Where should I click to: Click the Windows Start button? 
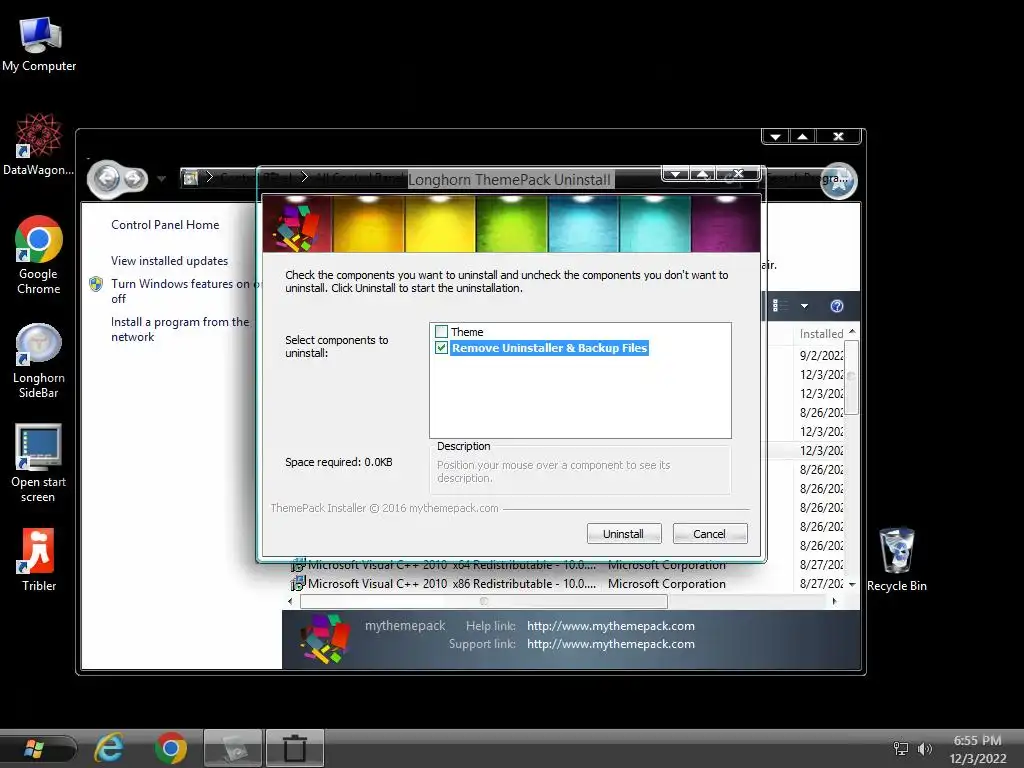pyautogui.click(x=34, y=748)
